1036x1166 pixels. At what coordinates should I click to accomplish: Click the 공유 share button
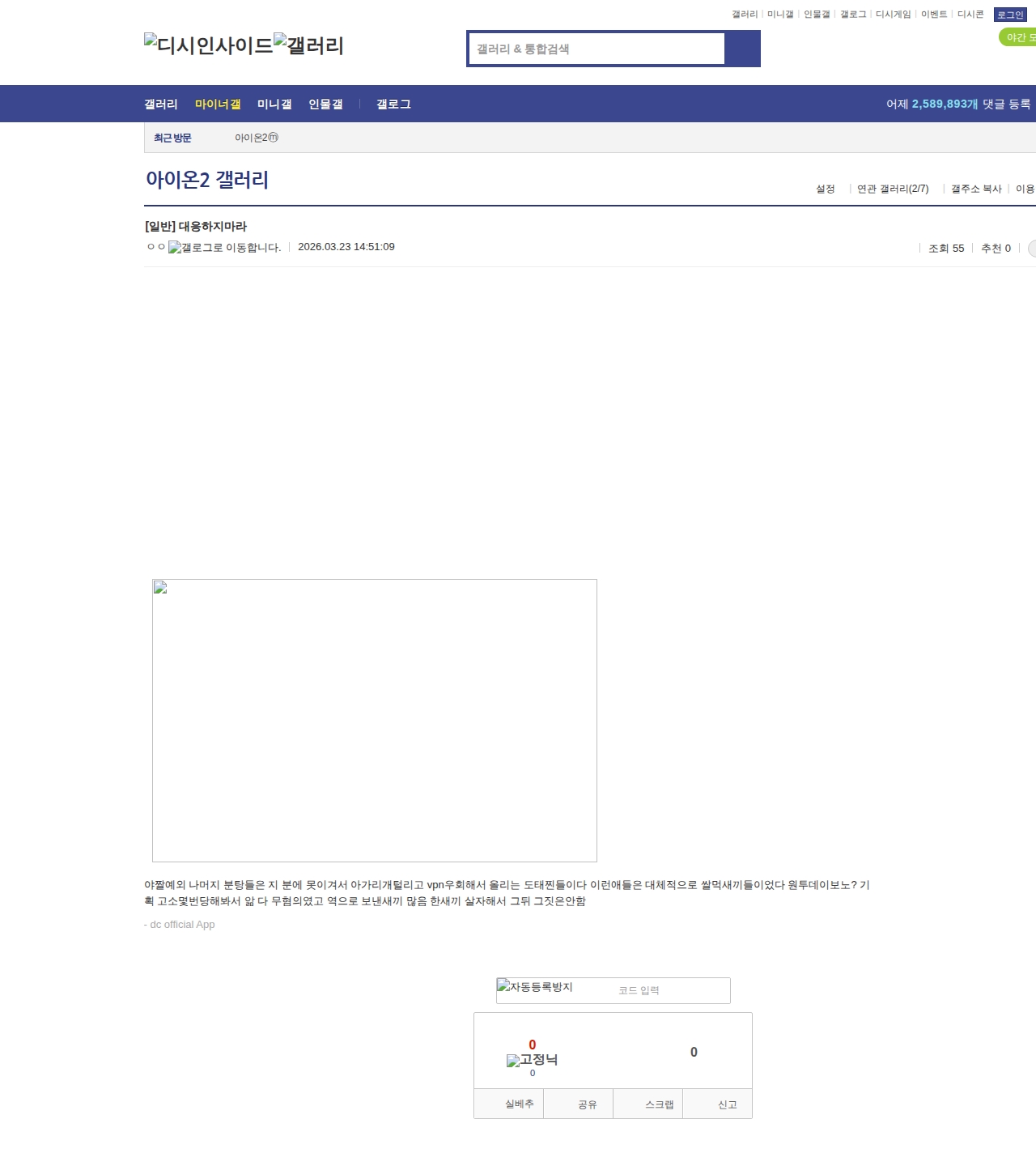[579, 1104]
